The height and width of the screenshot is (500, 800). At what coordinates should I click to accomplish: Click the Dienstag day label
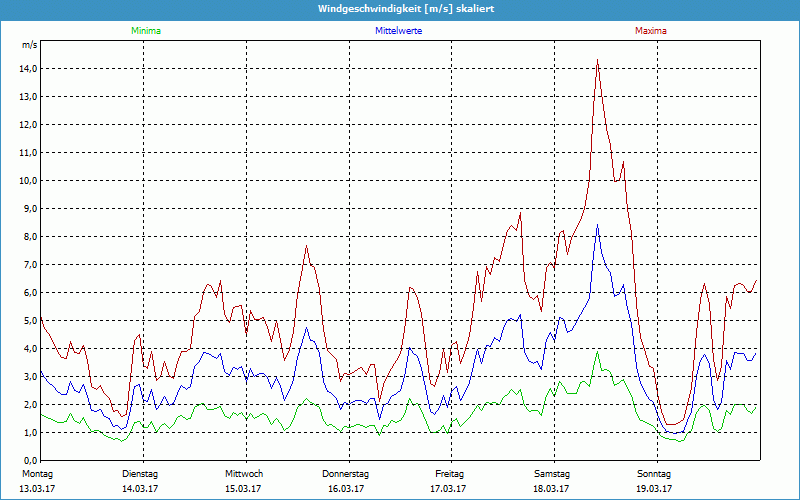pyautogui.click(x=140, y=474)
